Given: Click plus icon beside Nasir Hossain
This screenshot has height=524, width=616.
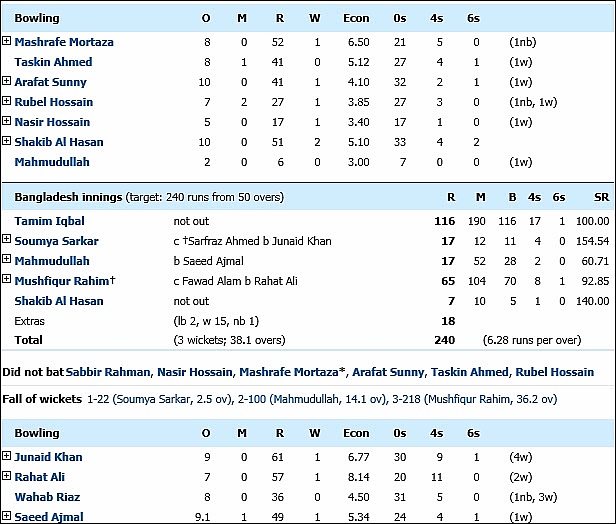Looking at the screenshot, I should [x=6, y=121].
